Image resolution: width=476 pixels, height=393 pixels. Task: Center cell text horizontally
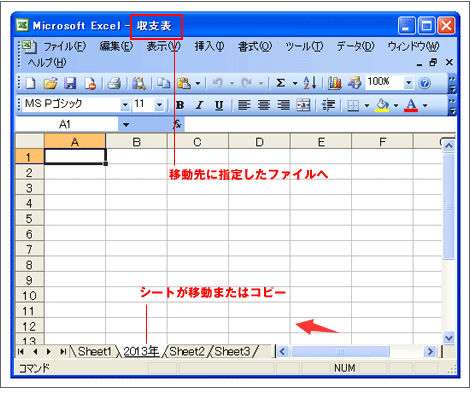pyautogui.click(x=264, y=105)
